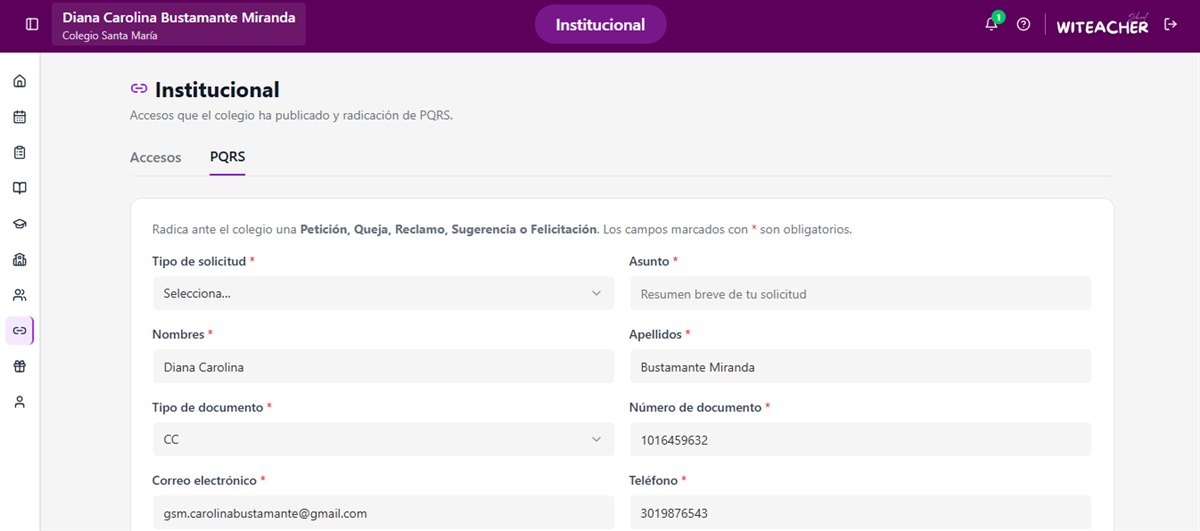This screenshot has width=1200, height=531.
Task: Select the link Institucional icon in sidebar
Action: (19, 330)
